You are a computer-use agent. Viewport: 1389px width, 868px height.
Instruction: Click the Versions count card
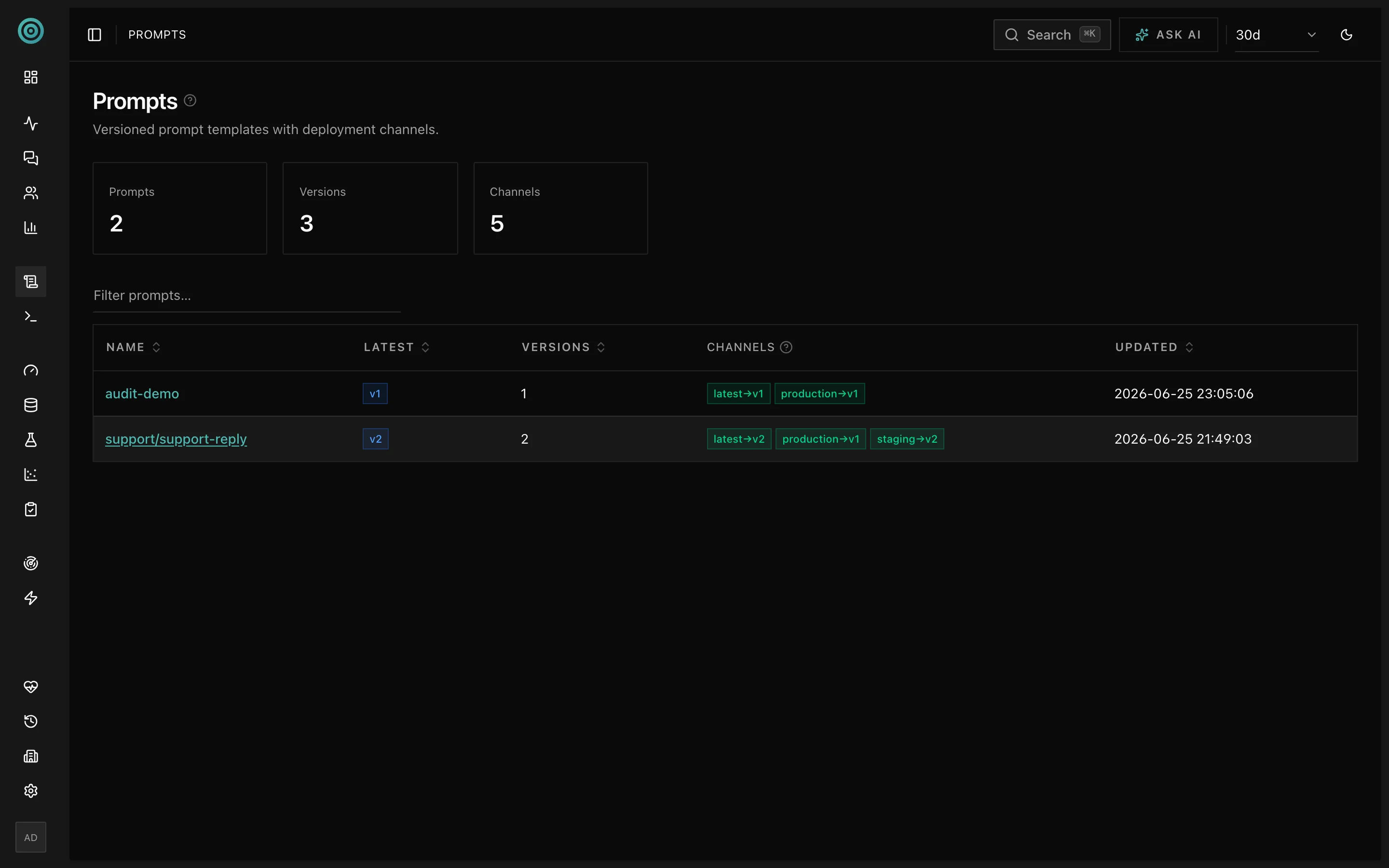coord(370,208)
